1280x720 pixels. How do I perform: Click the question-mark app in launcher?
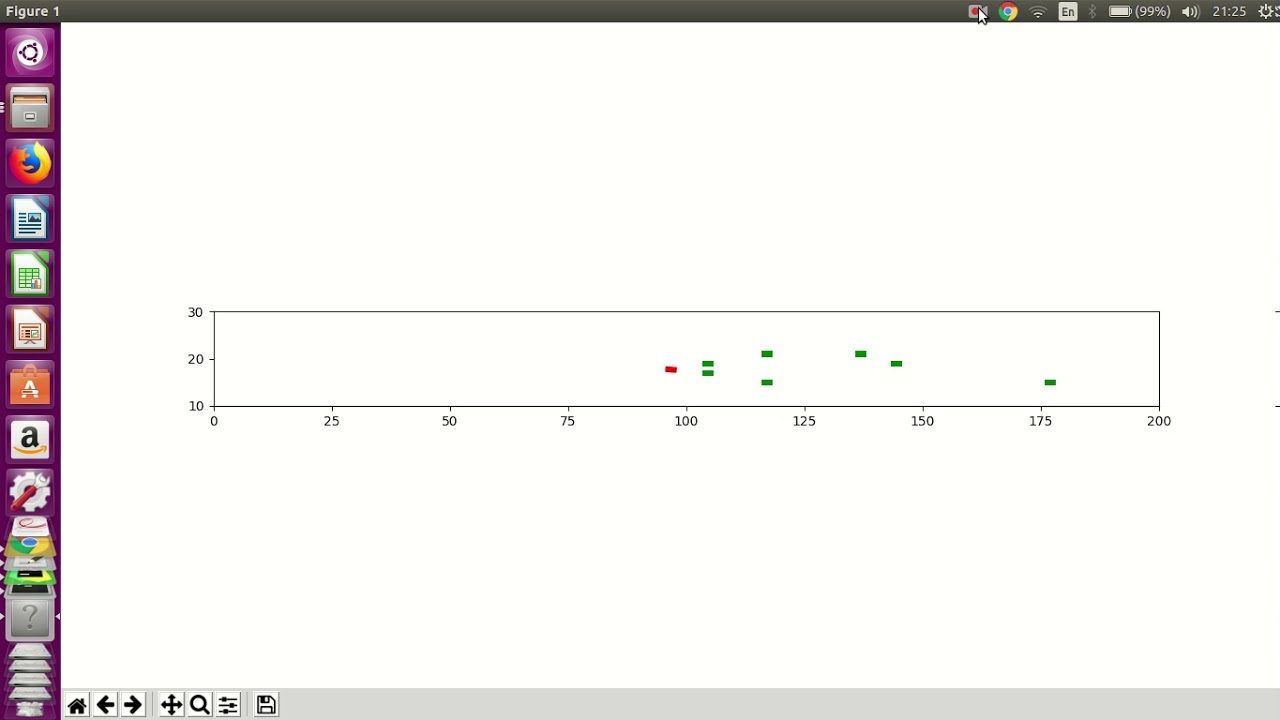pyautogui.click(x=30, y=617)
